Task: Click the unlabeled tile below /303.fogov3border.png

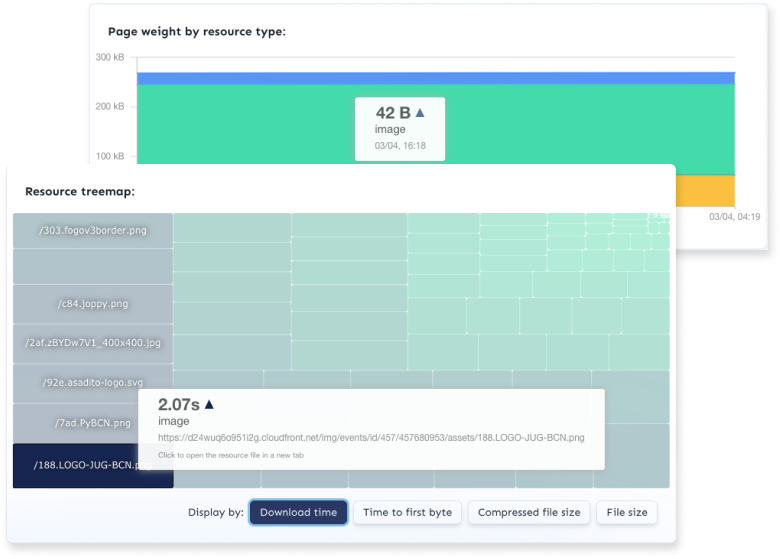Action: [x=92, y=266]
